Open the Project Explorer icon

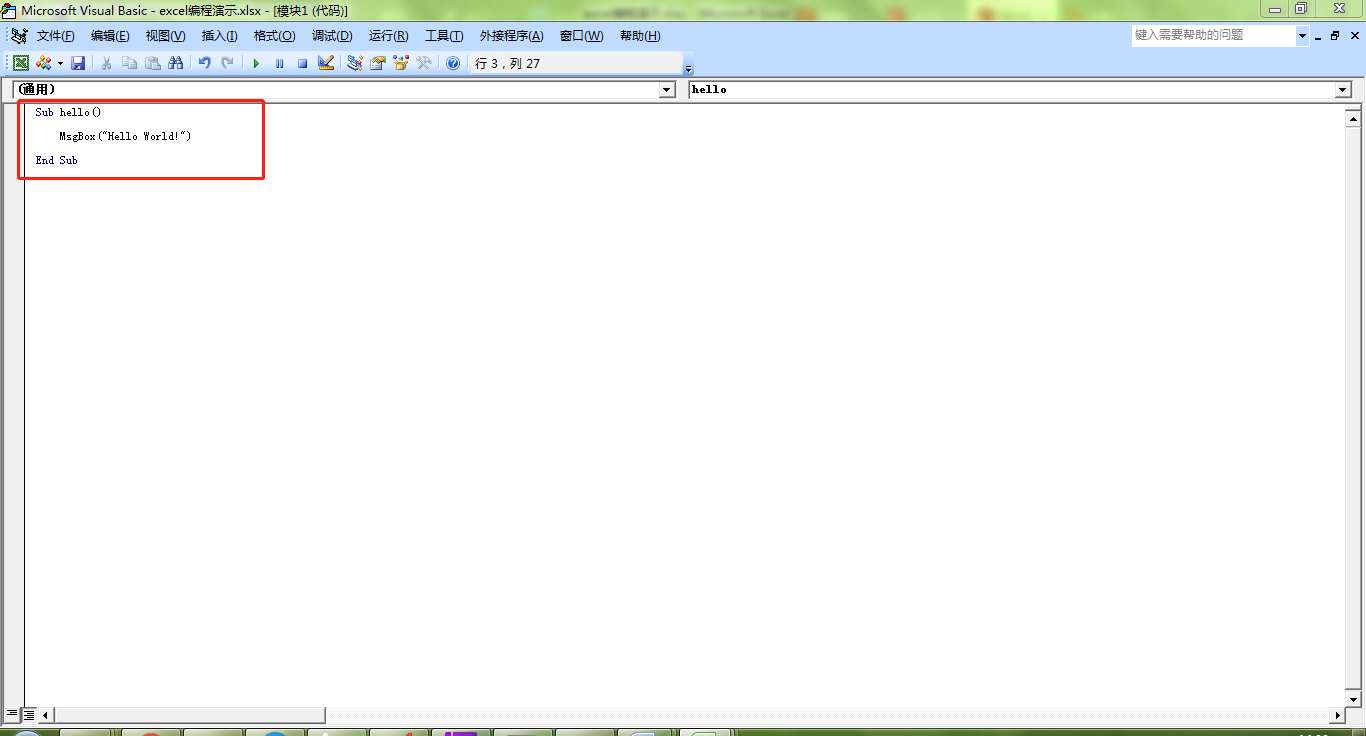354,63
